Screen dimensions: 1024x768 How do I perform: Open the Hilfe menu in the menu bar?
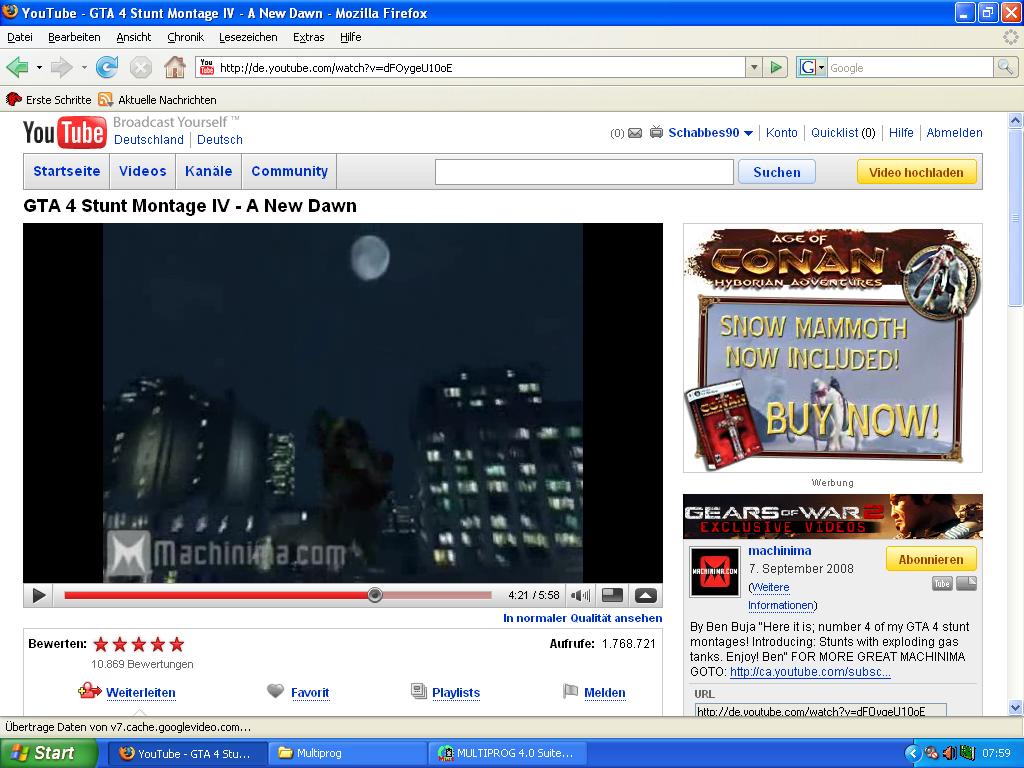(351, 37)
